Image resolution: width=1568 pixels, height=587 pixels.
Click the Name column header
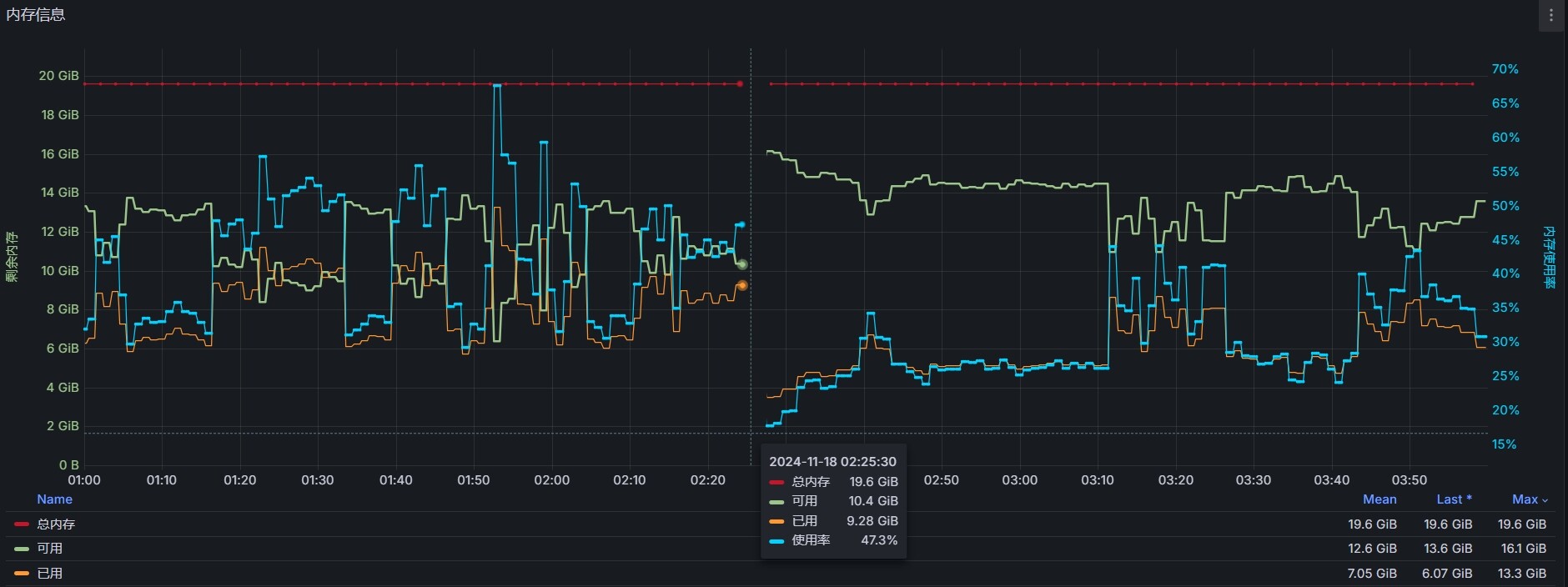pyautogui.click(x=54, y=499)
